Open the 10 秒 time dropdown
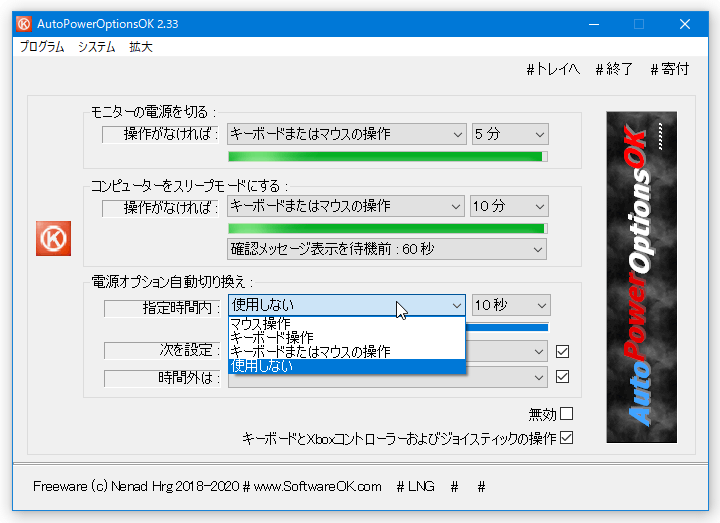Image resolution: width=720 pixels, height=523 pixels. (x=511, y=305)
